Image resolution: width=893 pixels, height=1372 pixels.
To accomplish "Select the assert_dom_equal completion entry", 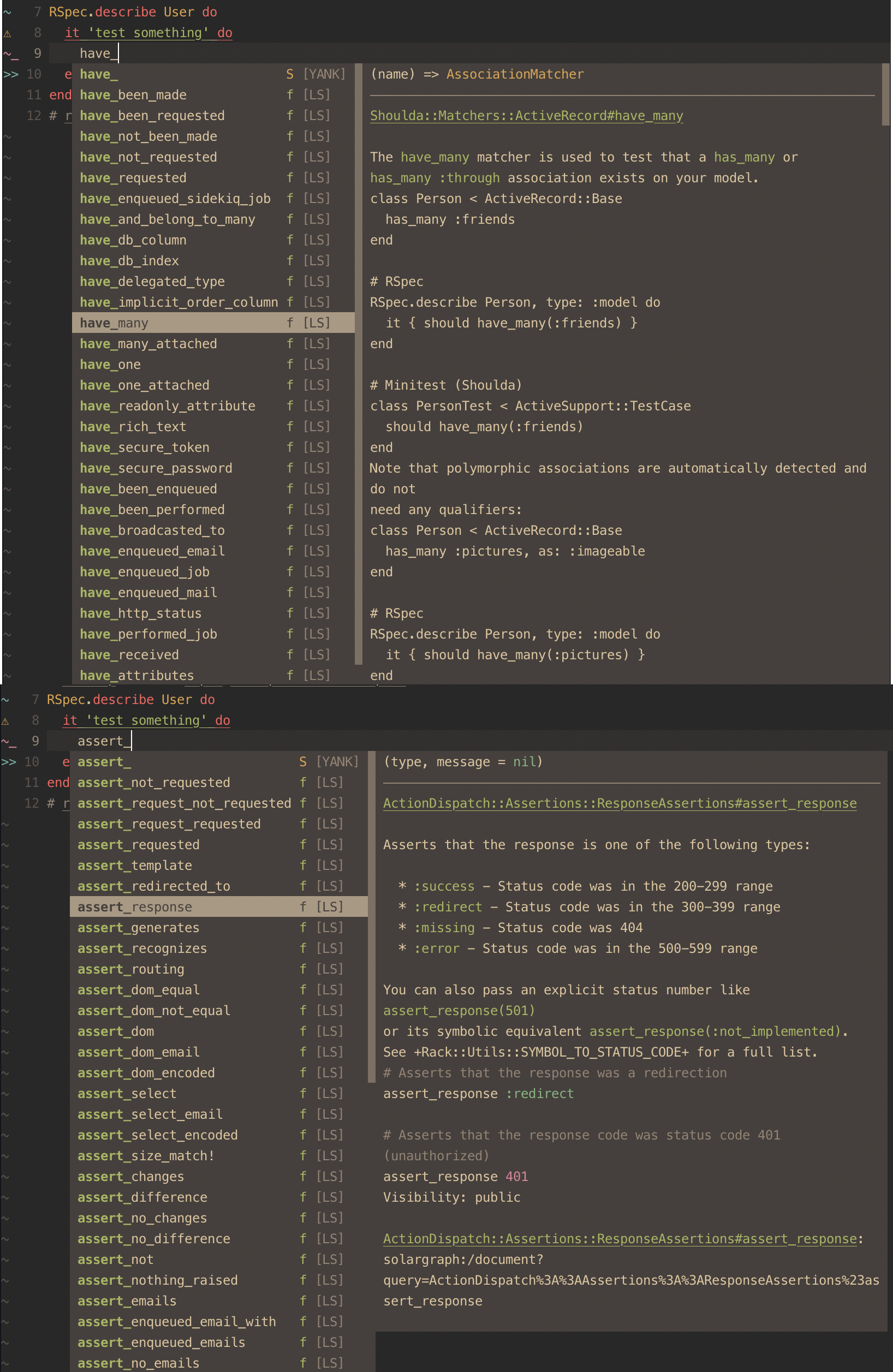I will click(x=138, y=990).
